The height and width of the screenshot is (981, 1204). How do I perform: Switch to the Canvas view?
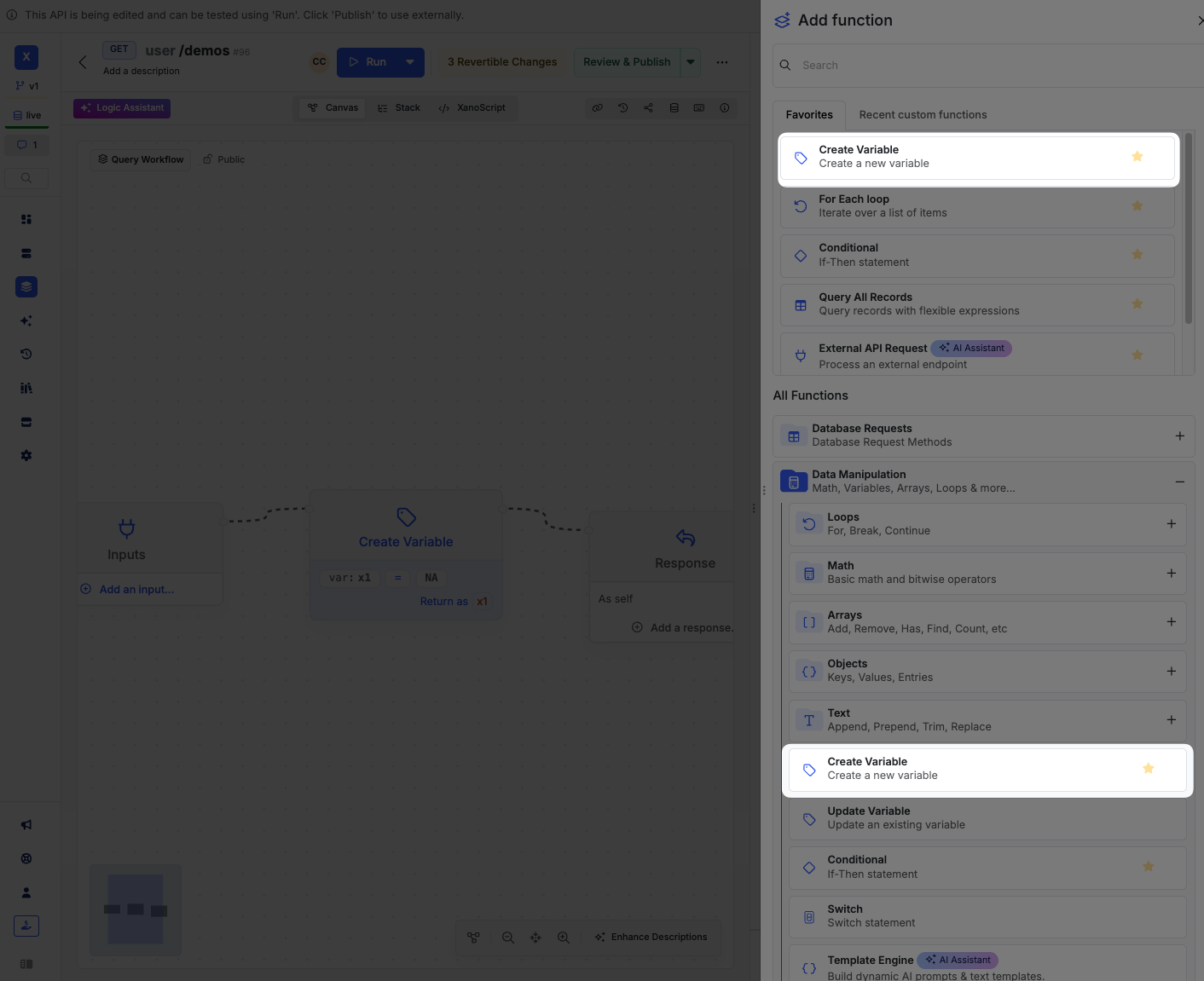(x=333, y=108)
